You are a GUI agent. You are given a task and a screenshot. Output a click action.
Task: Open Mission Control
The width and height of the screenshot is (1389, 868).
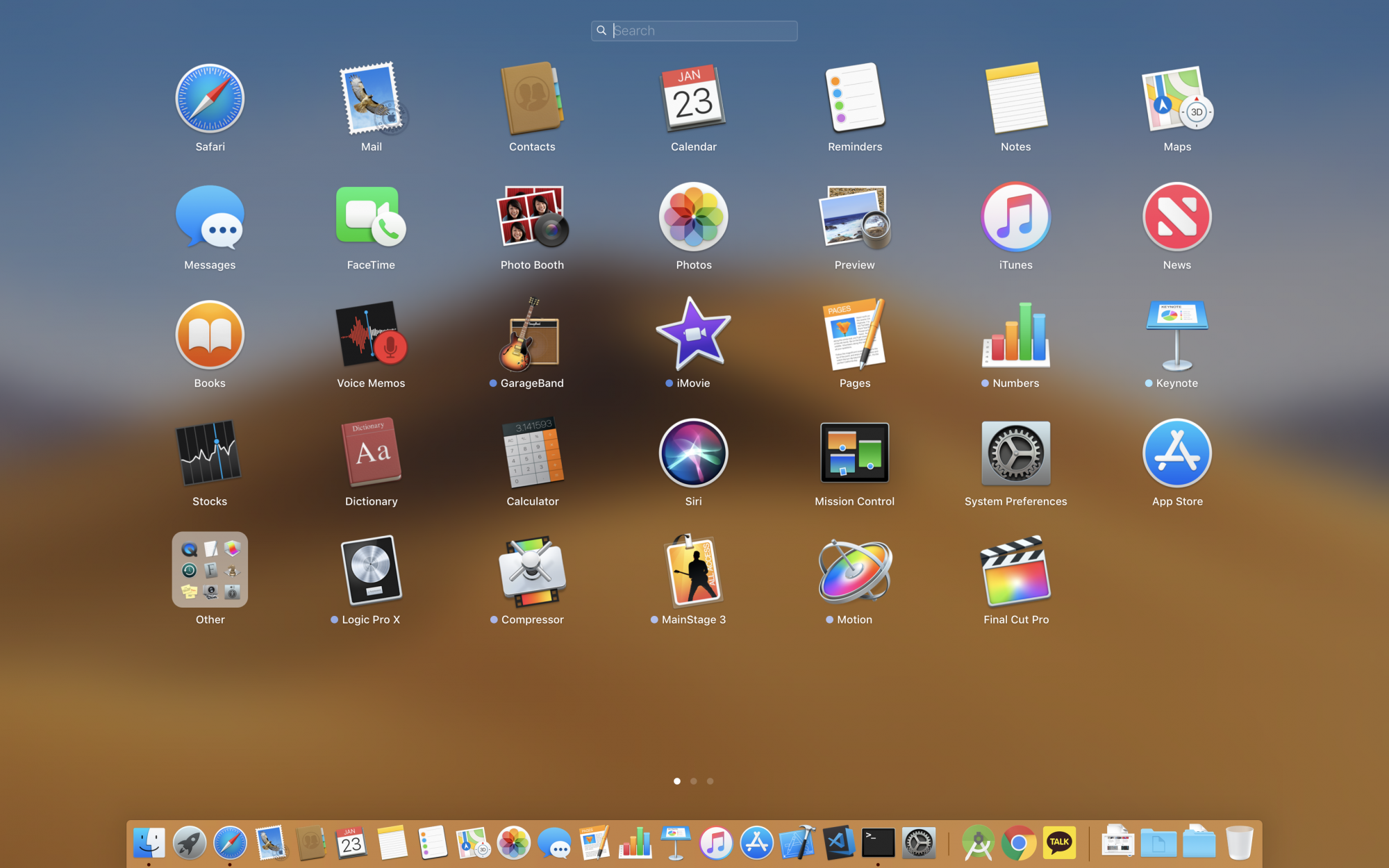(x=854, y=453)
